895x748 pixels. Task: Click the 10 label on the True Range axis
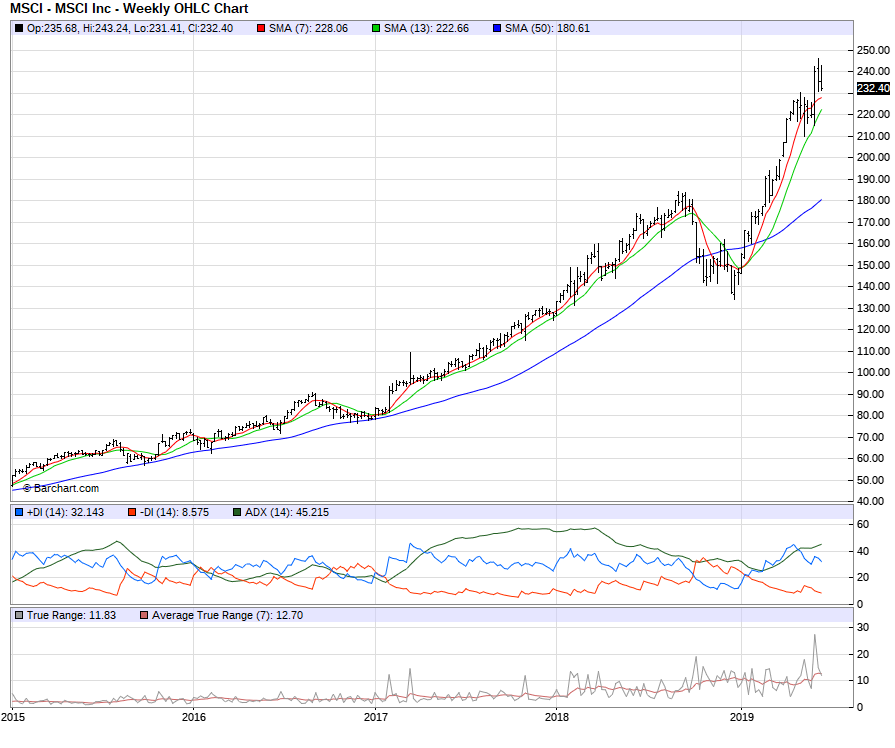point(863,680)
